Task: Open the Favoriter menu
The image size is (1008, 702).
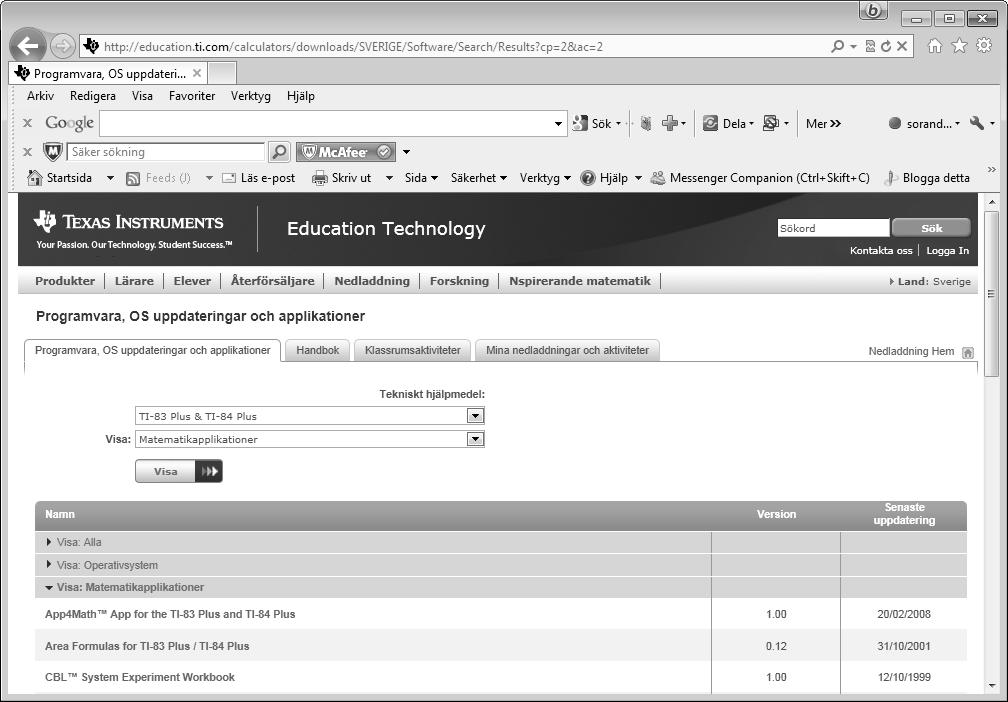Action: (x=192, y=96)
